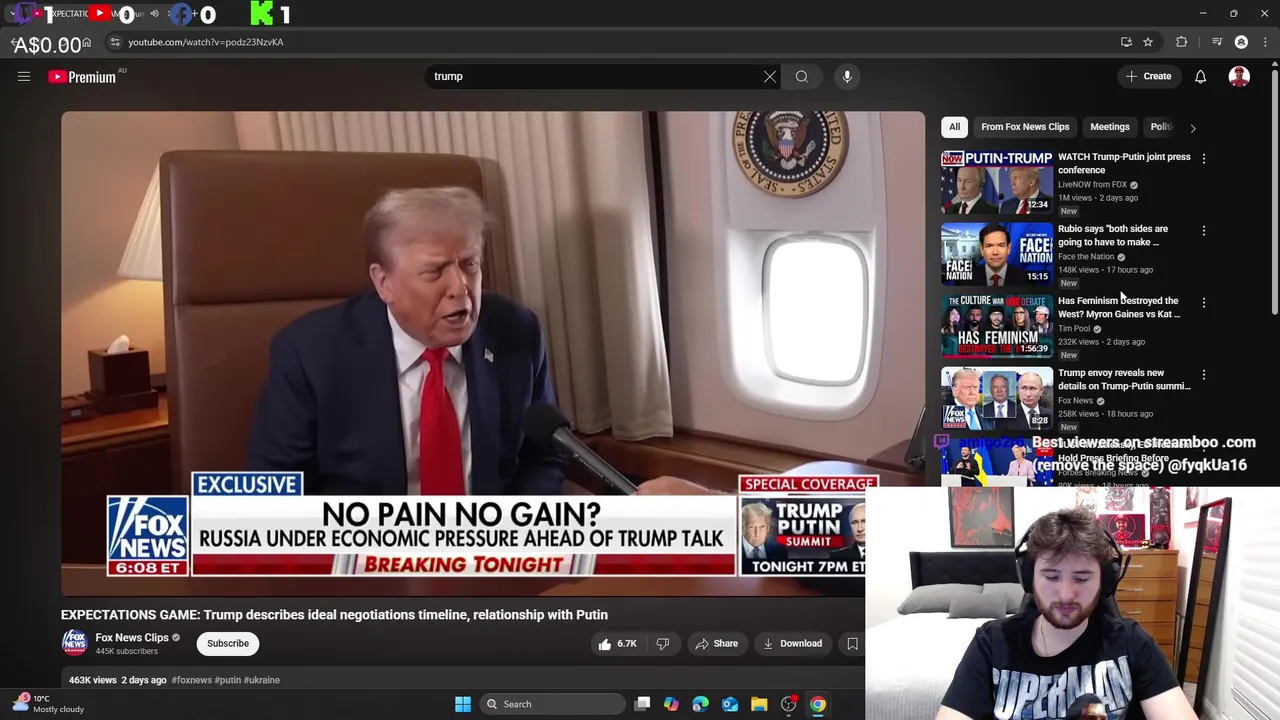The height and width of the screenshot is (720, 1280).
Task: Start voice search with microphone
Action: coord(847,77)
